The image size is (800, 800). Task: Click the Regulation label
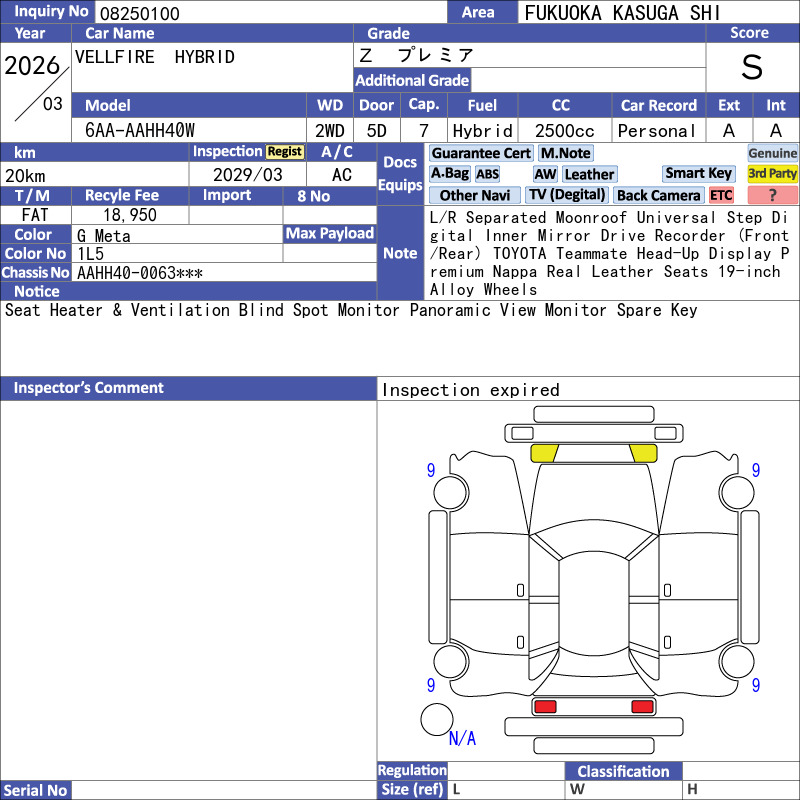(x=412, y=770)
